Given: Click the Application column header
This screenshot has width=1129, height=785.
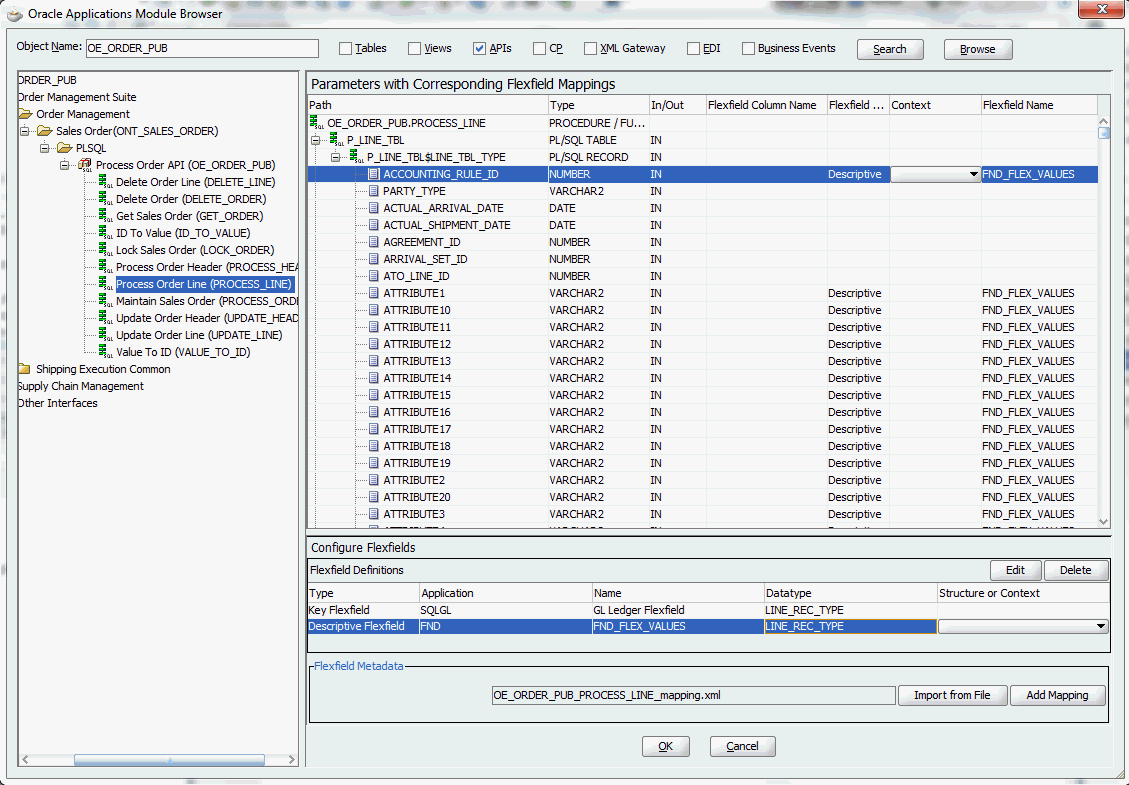Looking at the screenshot, I should coord(505,593).
